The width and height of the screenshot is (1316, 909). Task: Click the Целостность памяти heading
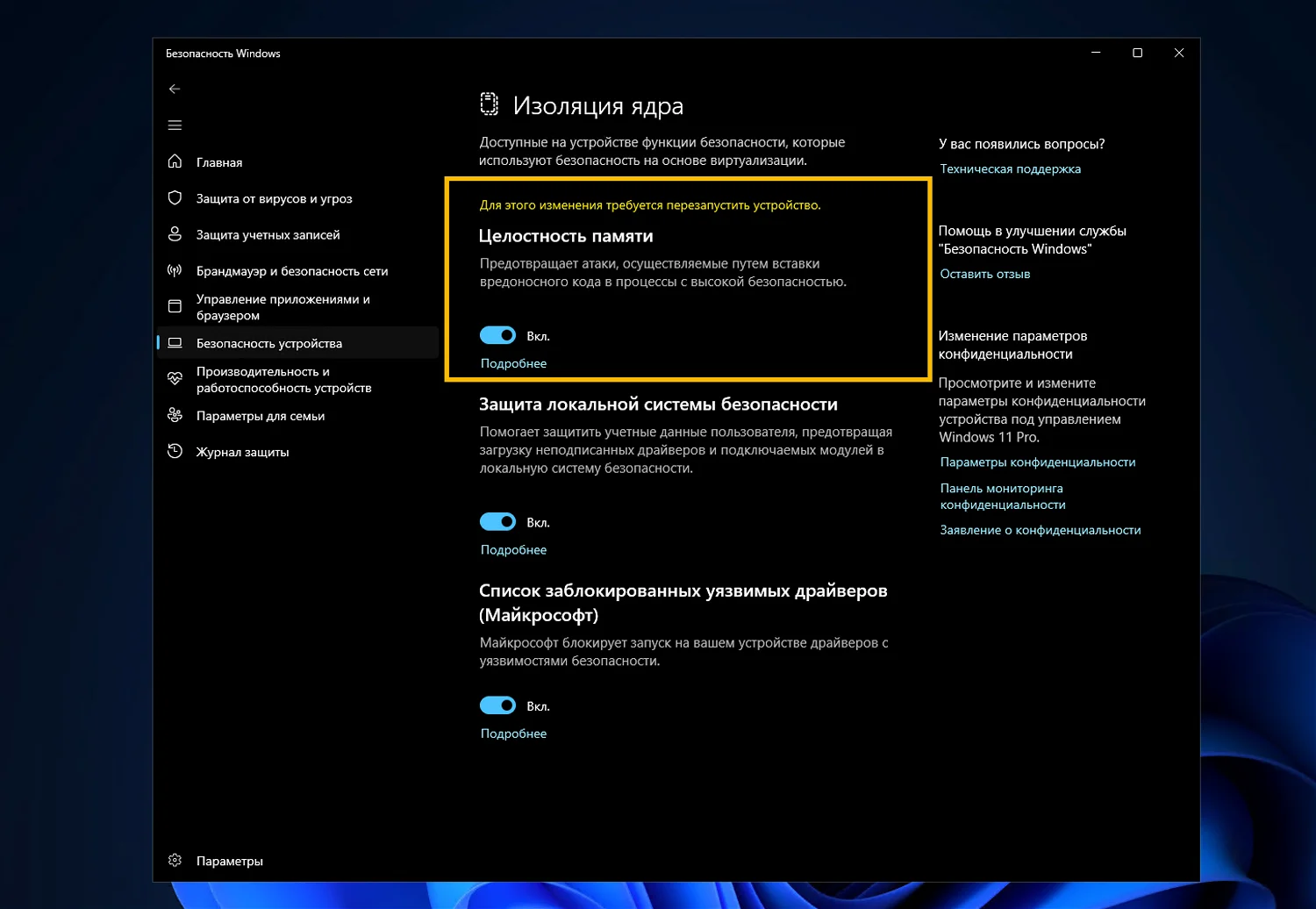pyautogui.click(x=566, y=236)
